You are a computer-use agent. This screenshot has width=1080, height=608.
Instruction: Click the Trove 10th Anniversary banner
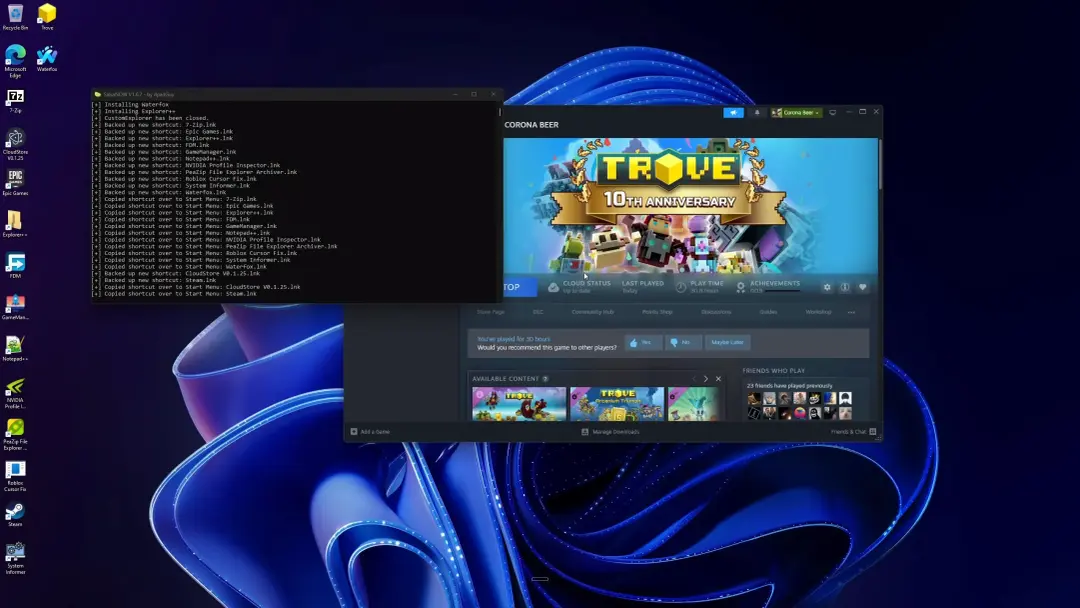[690, 206]
